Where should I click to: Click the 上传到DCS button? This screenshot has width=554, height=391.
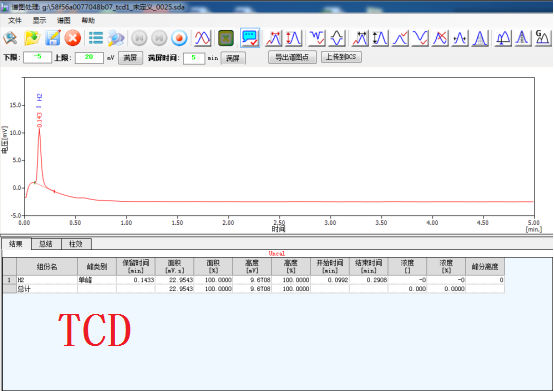[x=341, y=57]
